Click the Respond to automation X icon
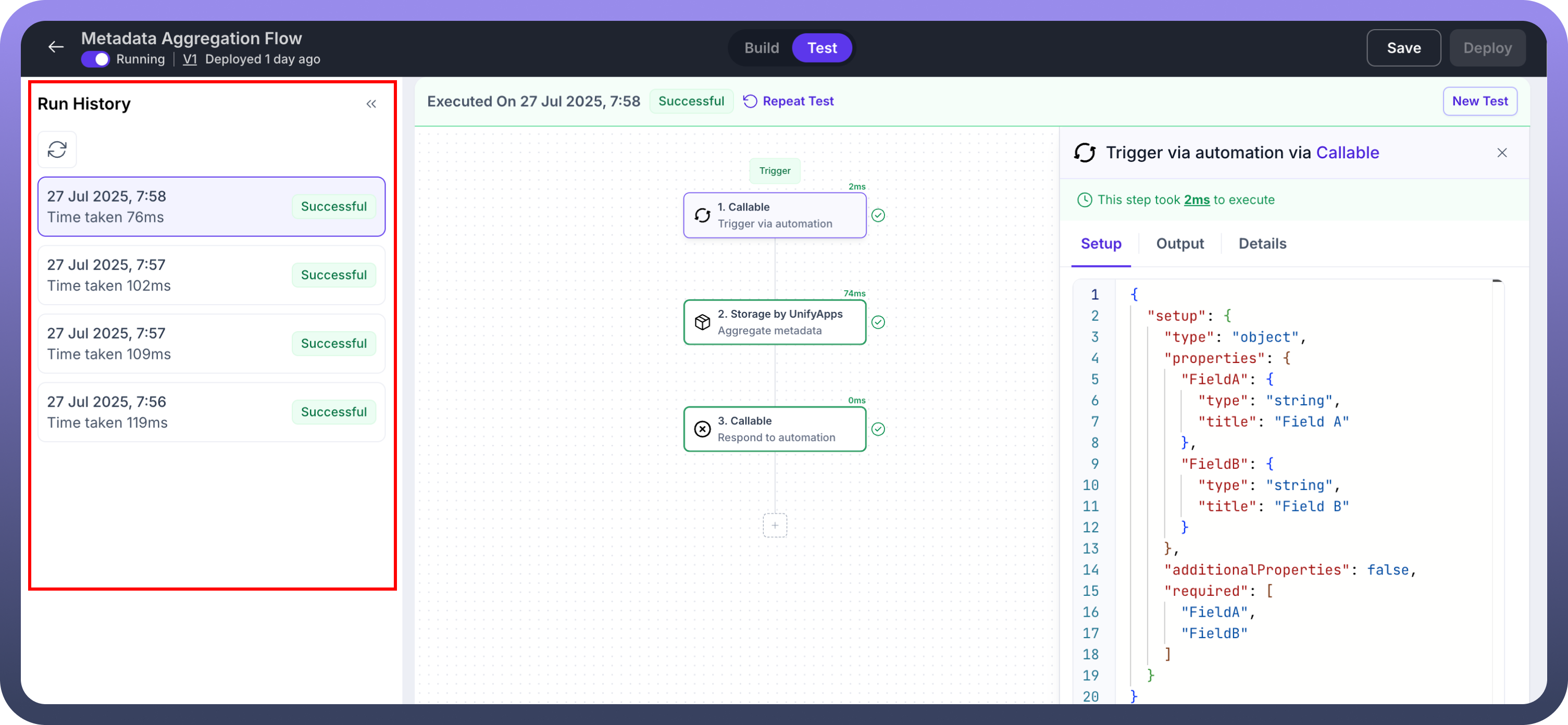This screenshot has height=725, width=1568. (x=702, y=429)
